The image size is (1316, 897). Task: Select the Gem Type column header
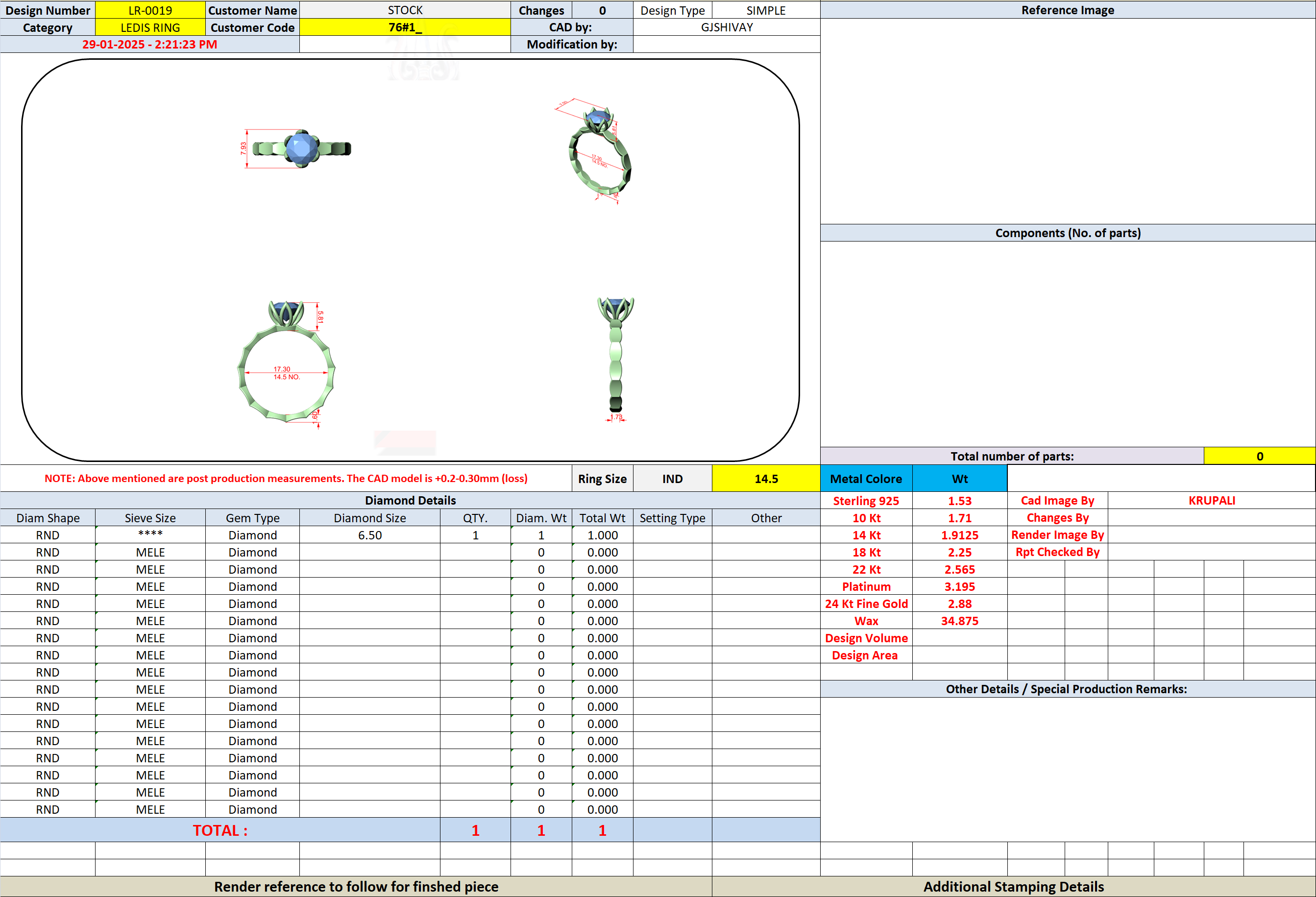(x=252, y=518)
